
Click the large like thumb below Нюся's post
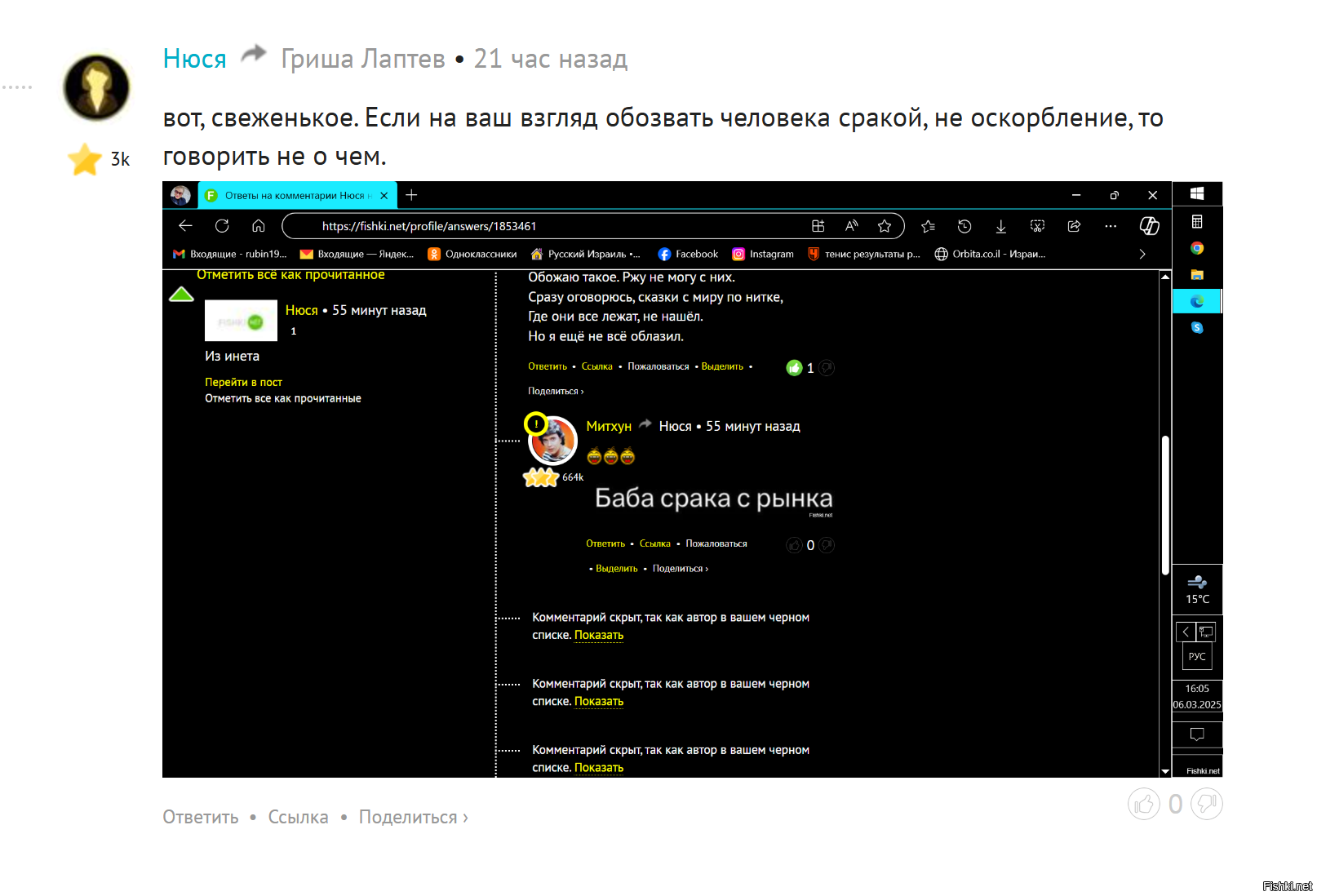(x=1144, y=805)
